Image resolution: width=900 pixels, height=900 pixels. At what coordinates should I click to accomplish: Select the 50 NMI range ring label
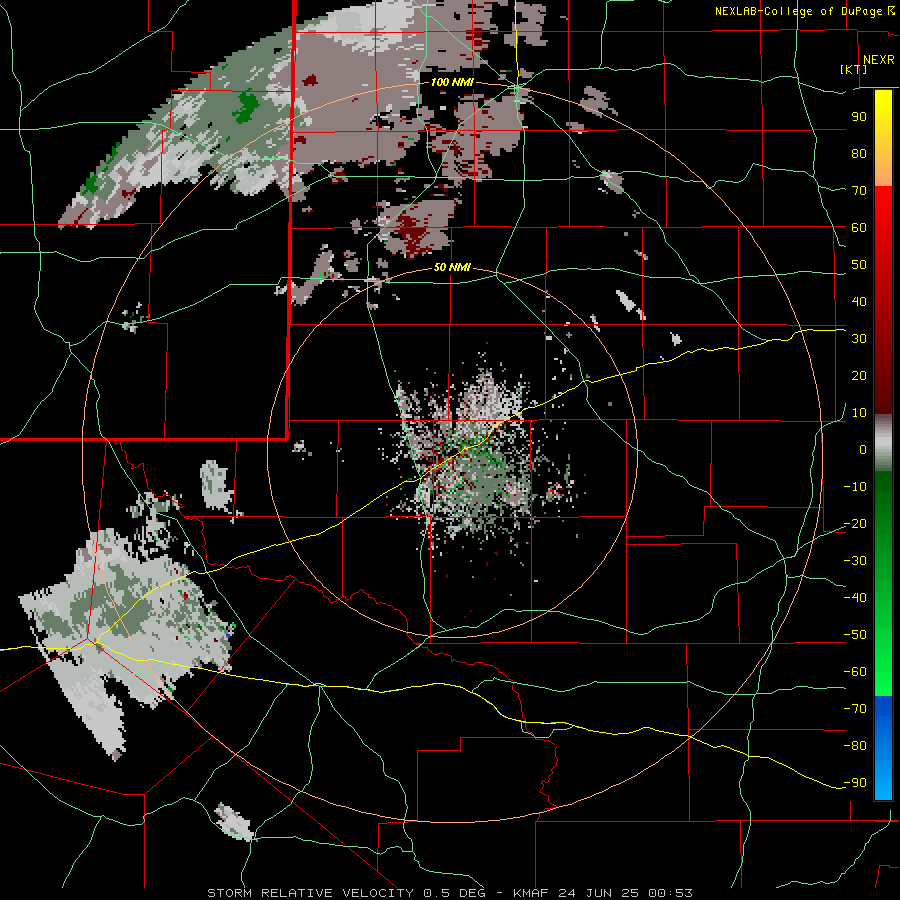pyautogui.click(x=452, y=267)
